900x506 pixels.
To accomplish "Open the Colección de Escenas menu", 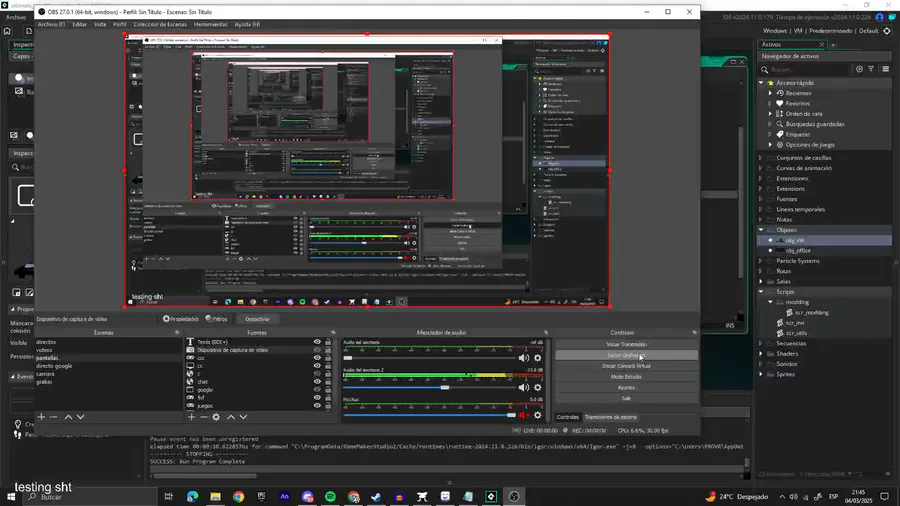I will [160, 25].
